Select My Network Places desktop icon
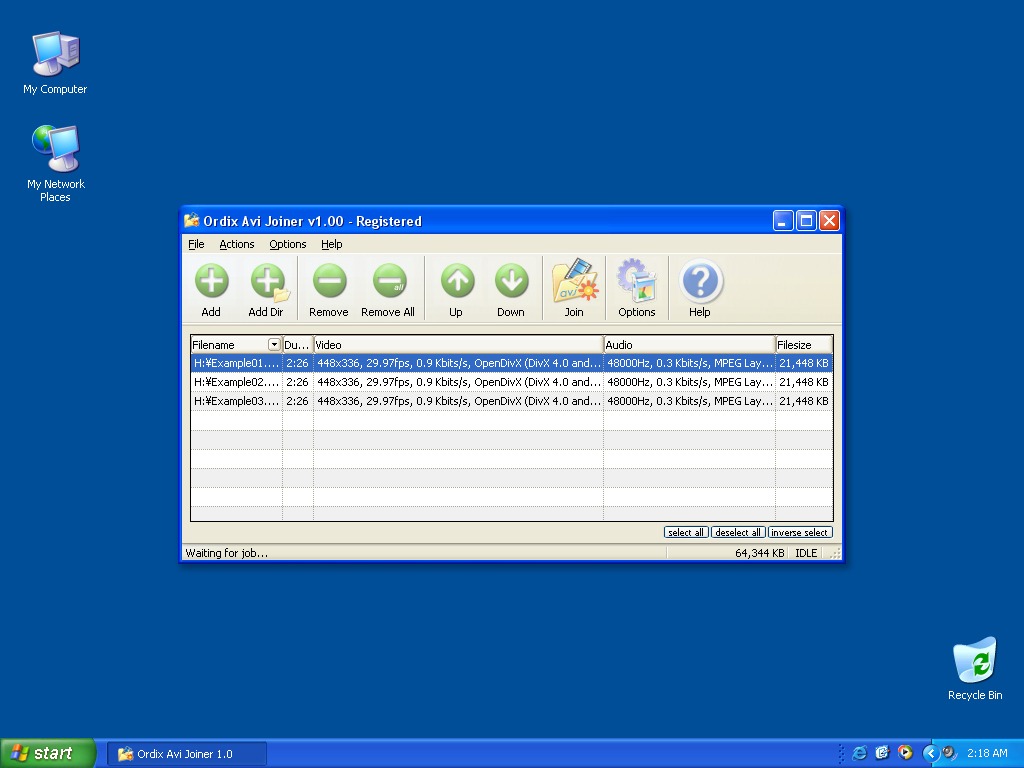Viewport: 1024px width, 768px height. [56, 163]
